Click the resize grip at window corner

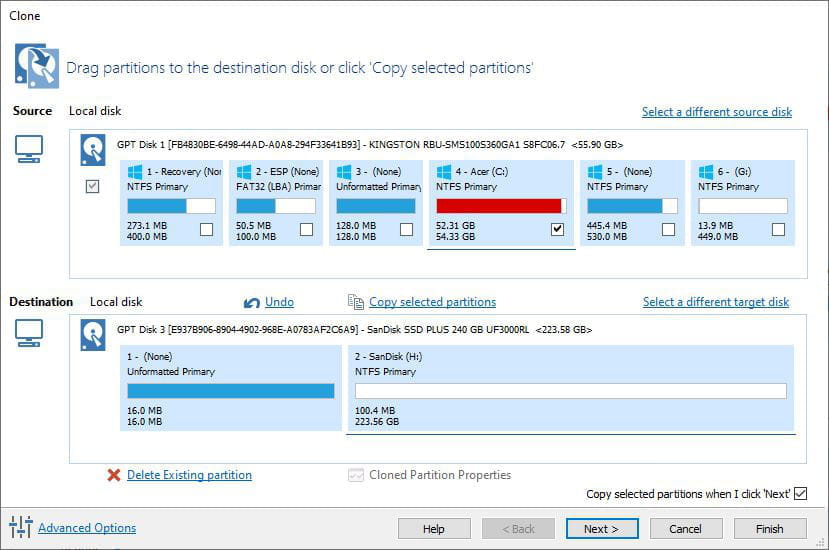click(x=821, y=542)
